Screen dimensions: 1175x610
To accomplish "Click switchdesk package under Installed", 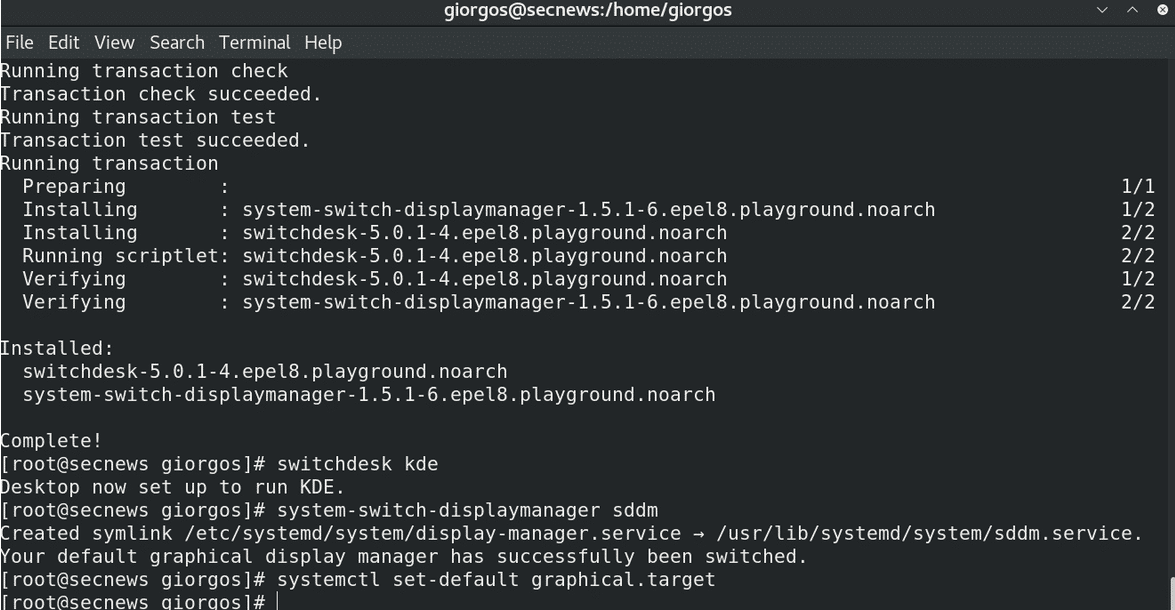I will 265,372.
